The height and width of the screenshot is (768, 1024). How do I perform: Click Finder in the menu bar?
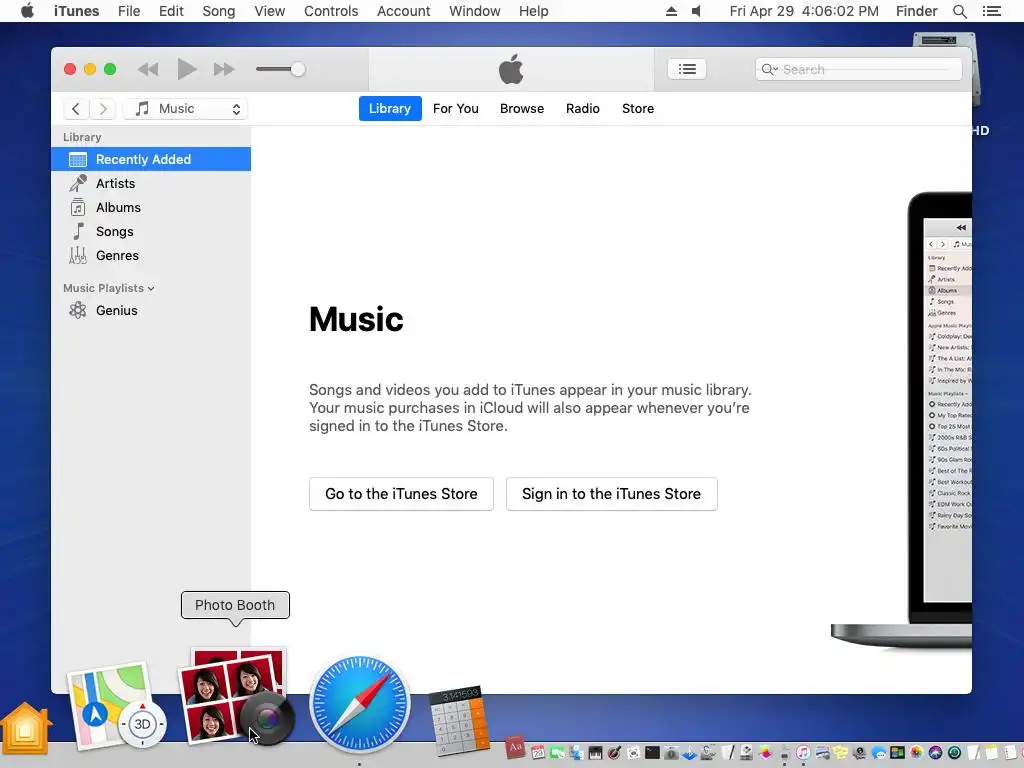(x=916, y=11)
